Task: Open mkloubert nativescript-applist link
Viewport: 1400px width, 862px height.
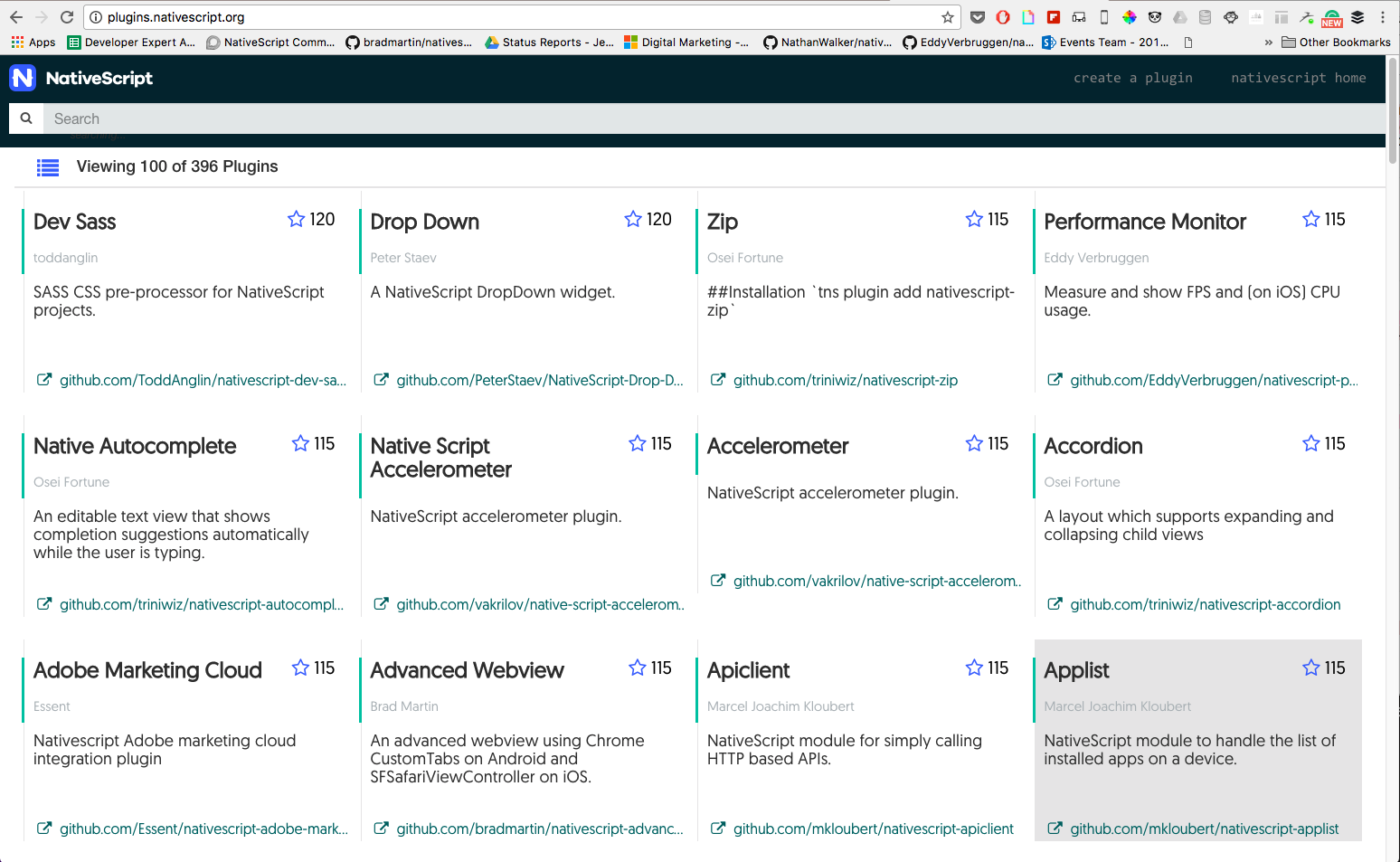Action: click(1205, 829)
